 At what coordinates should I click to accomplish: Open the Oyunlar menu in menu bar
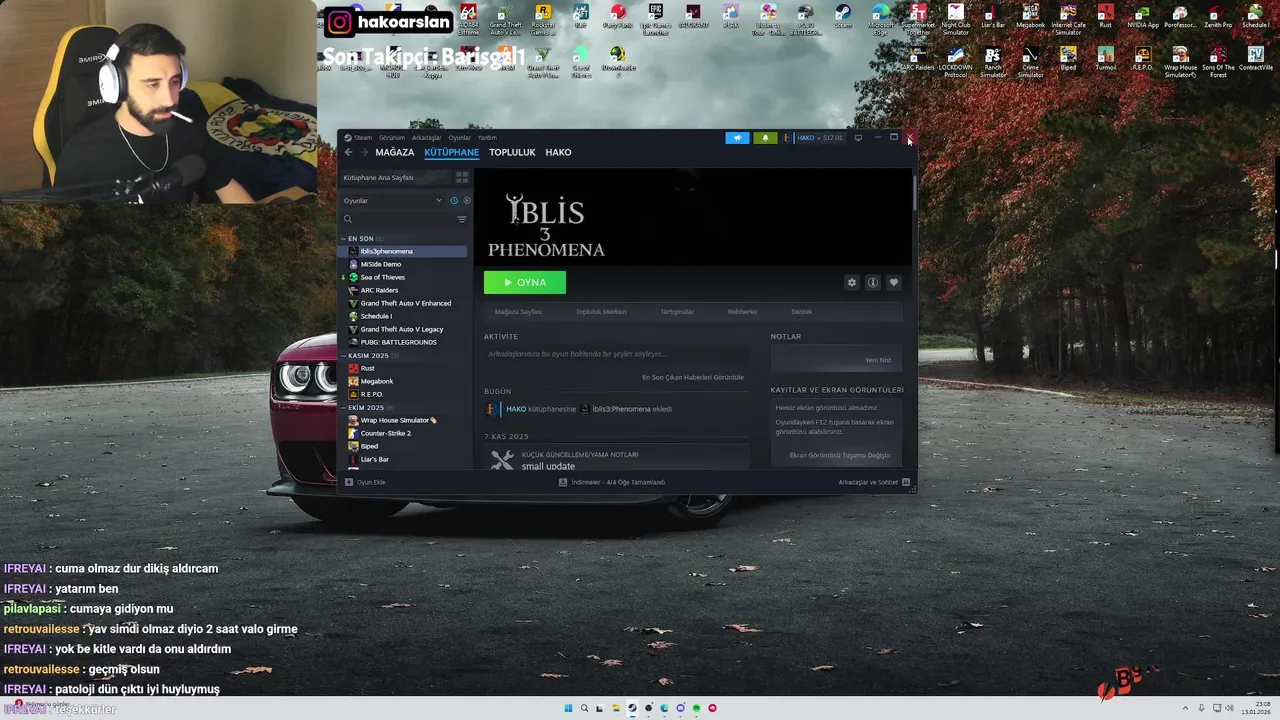click(x=459, y=138)
